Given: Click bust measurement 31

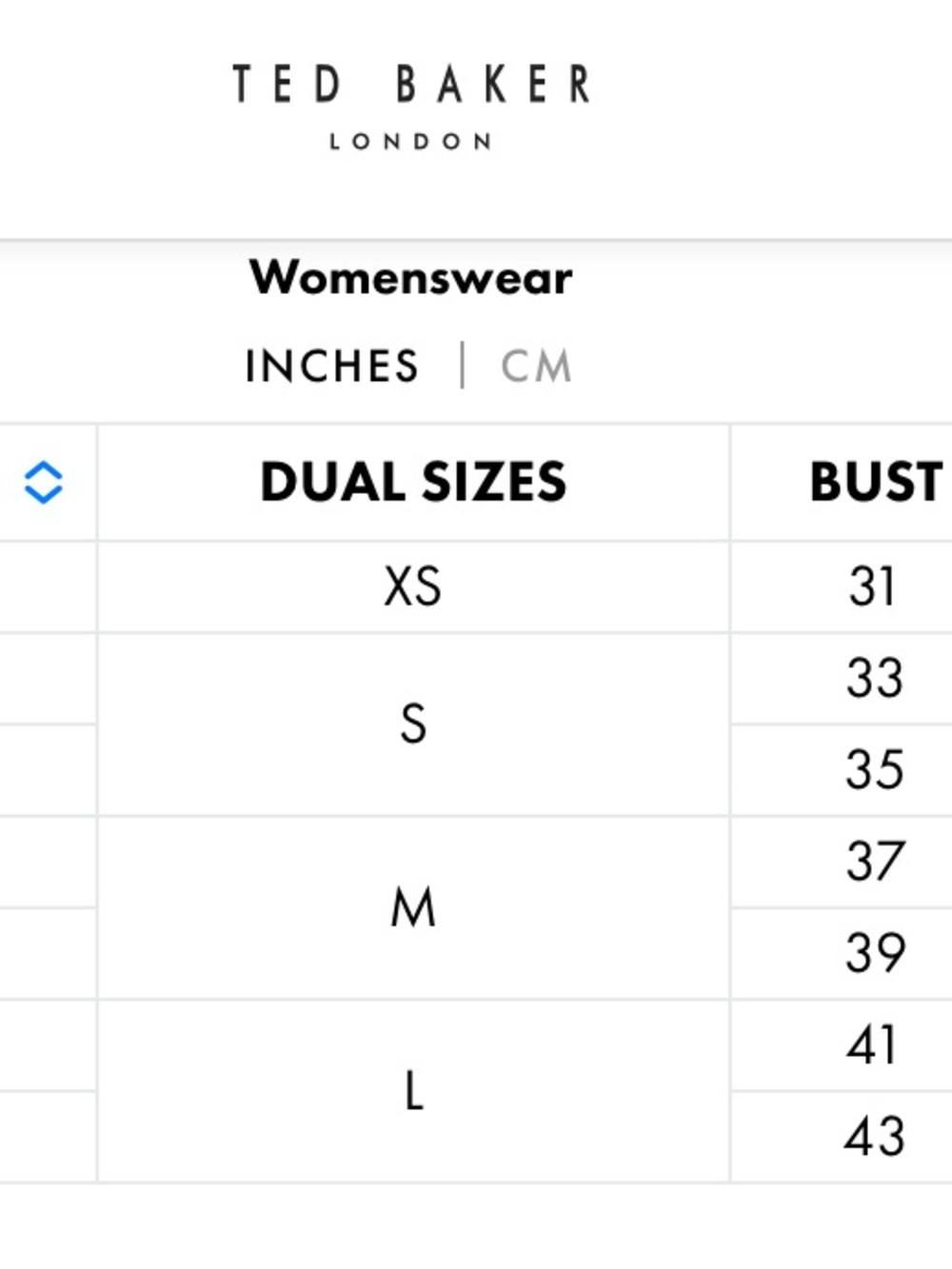Looking at the screenshot, I should 873,586.
